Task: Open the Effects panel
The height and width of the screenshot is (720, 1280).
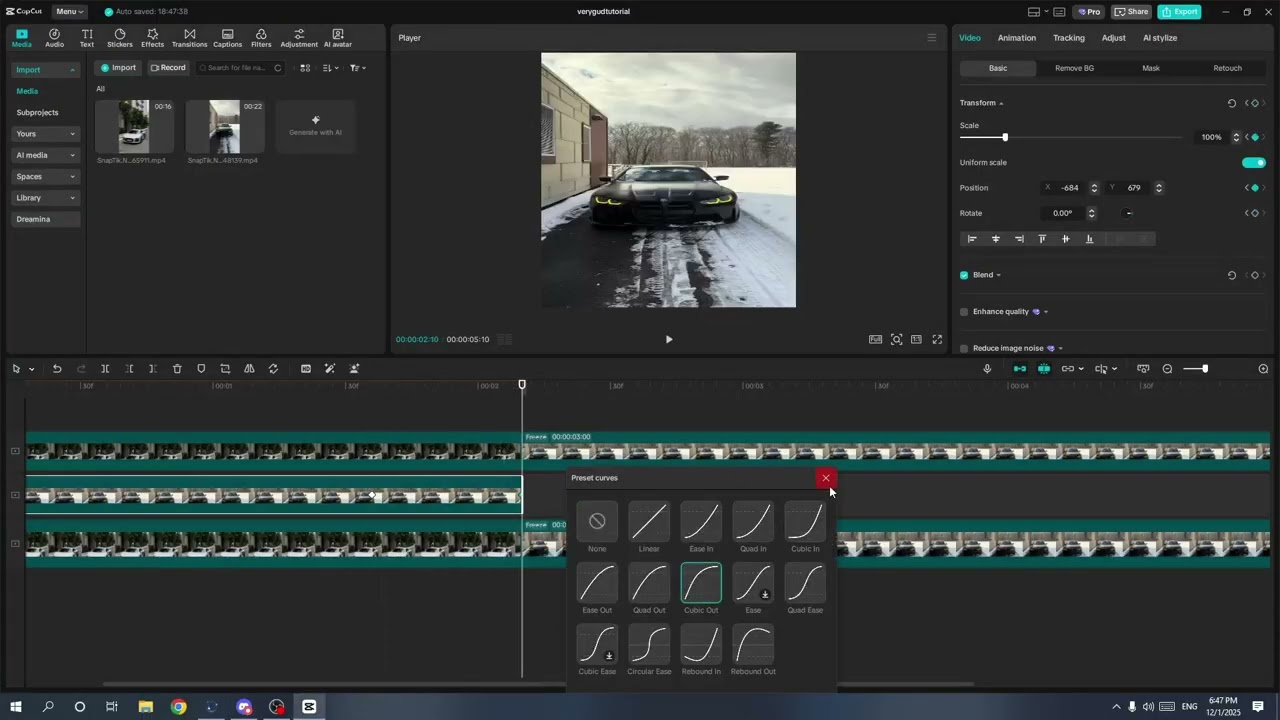Action: click(x=152, y=38)
